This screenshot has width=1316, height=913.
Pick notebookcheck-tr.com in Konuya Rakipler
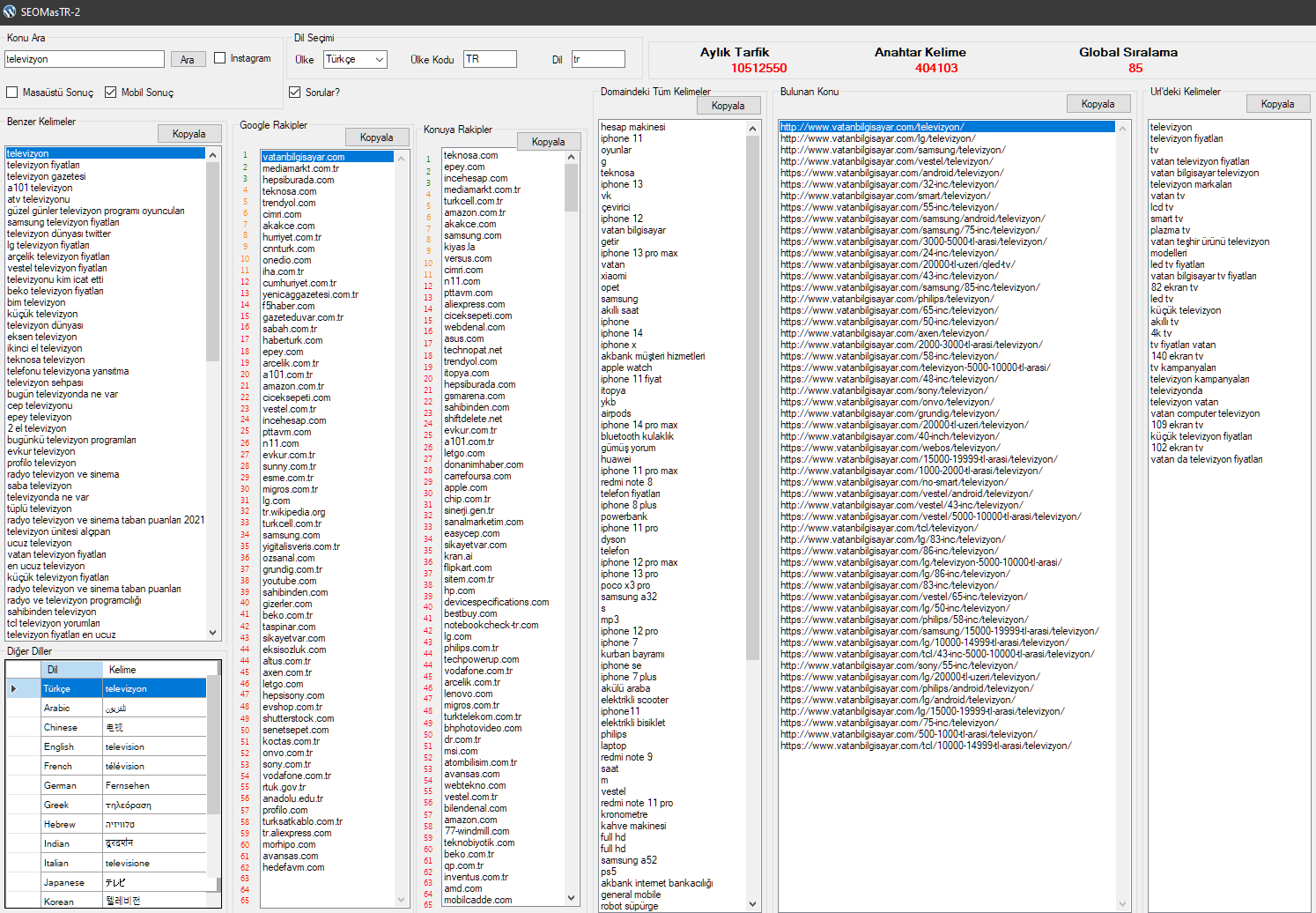point(491,625)
